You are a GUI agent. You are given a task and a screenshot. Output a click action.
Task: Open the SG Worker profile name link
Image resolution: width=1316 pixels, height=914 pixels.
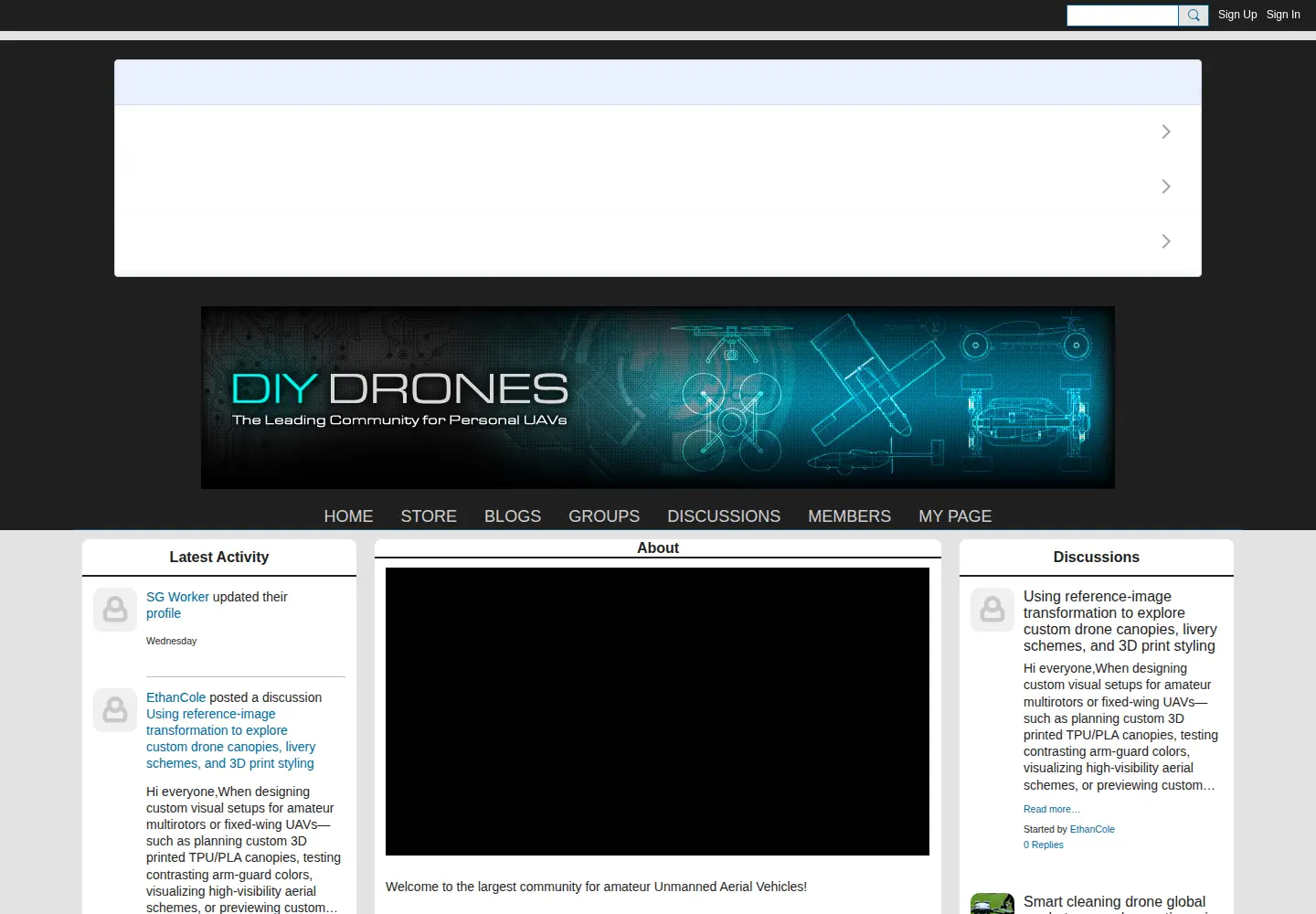177,597
